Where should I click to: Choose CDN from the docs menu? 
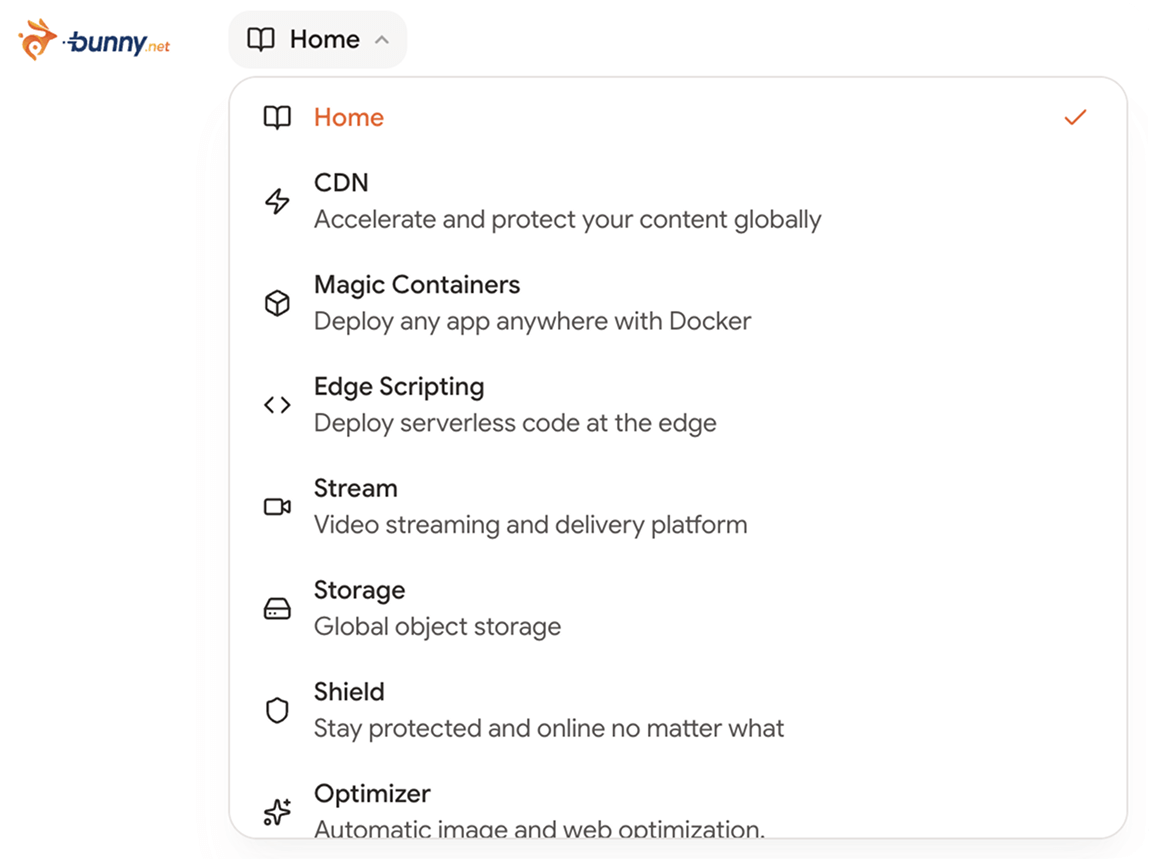341,183
